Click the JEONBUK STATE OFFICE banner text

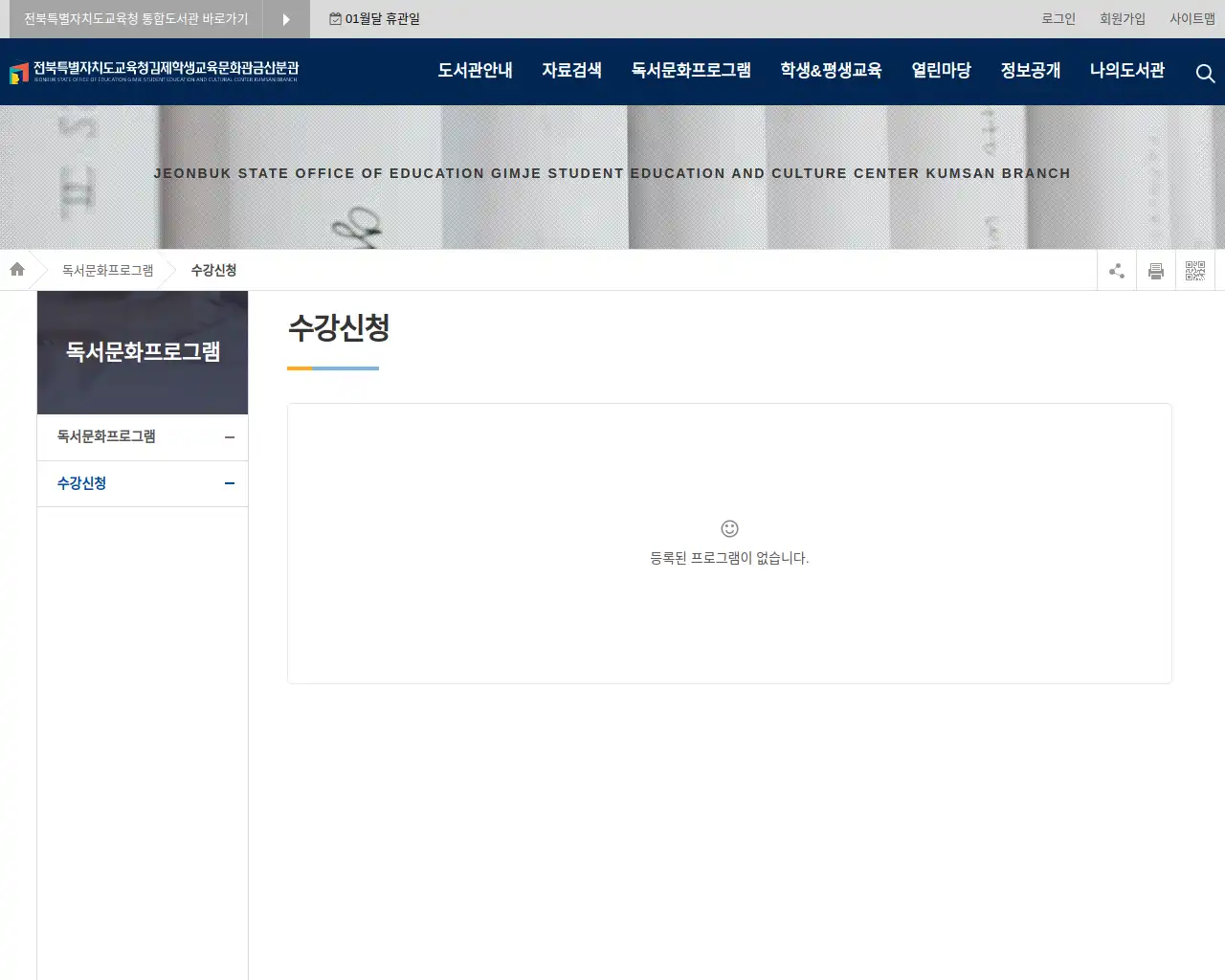coord(612,173)
